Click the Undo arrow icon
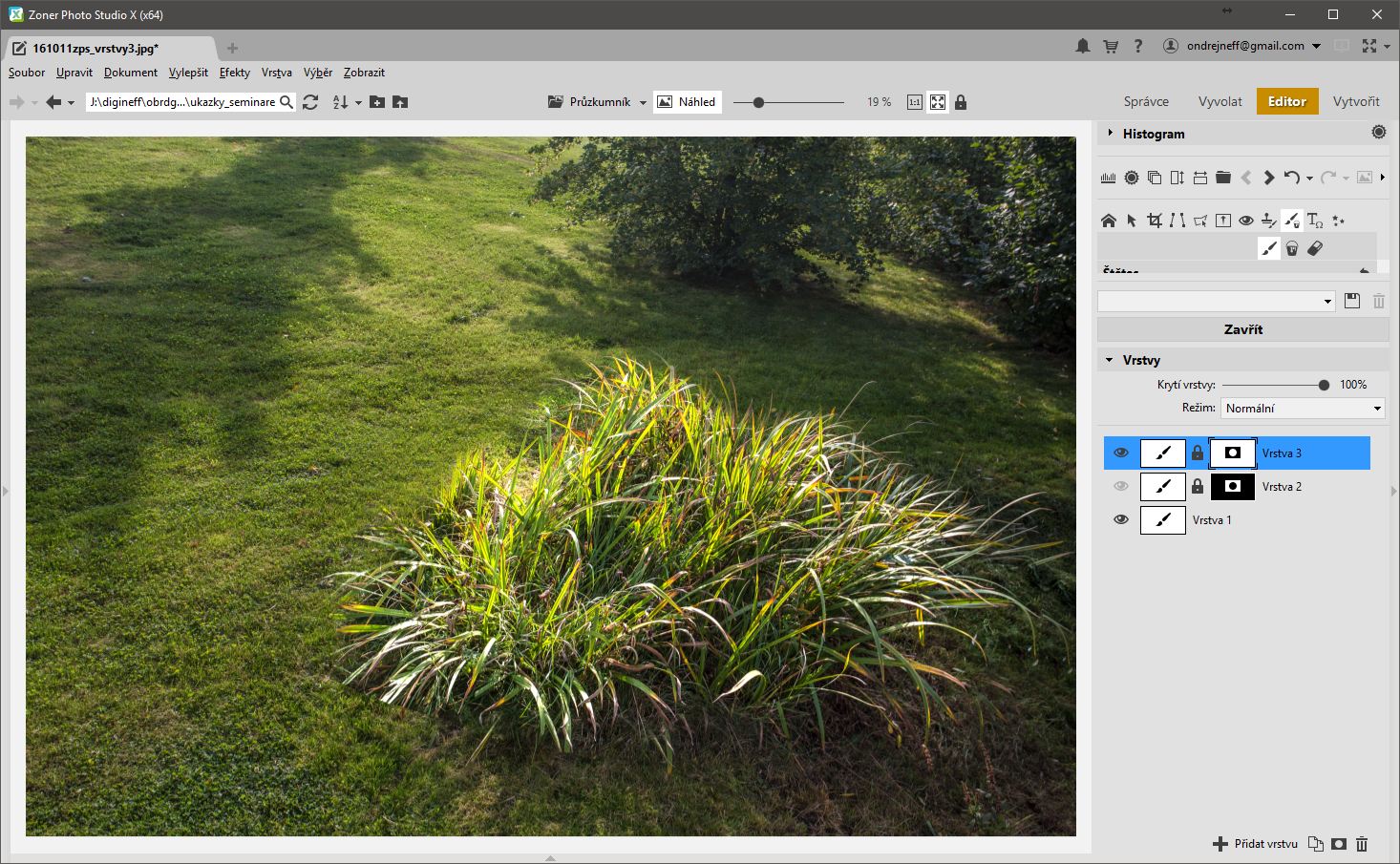Image resolution: width=1400 pixels, height=864 pixels. [x=1292, y=178]
